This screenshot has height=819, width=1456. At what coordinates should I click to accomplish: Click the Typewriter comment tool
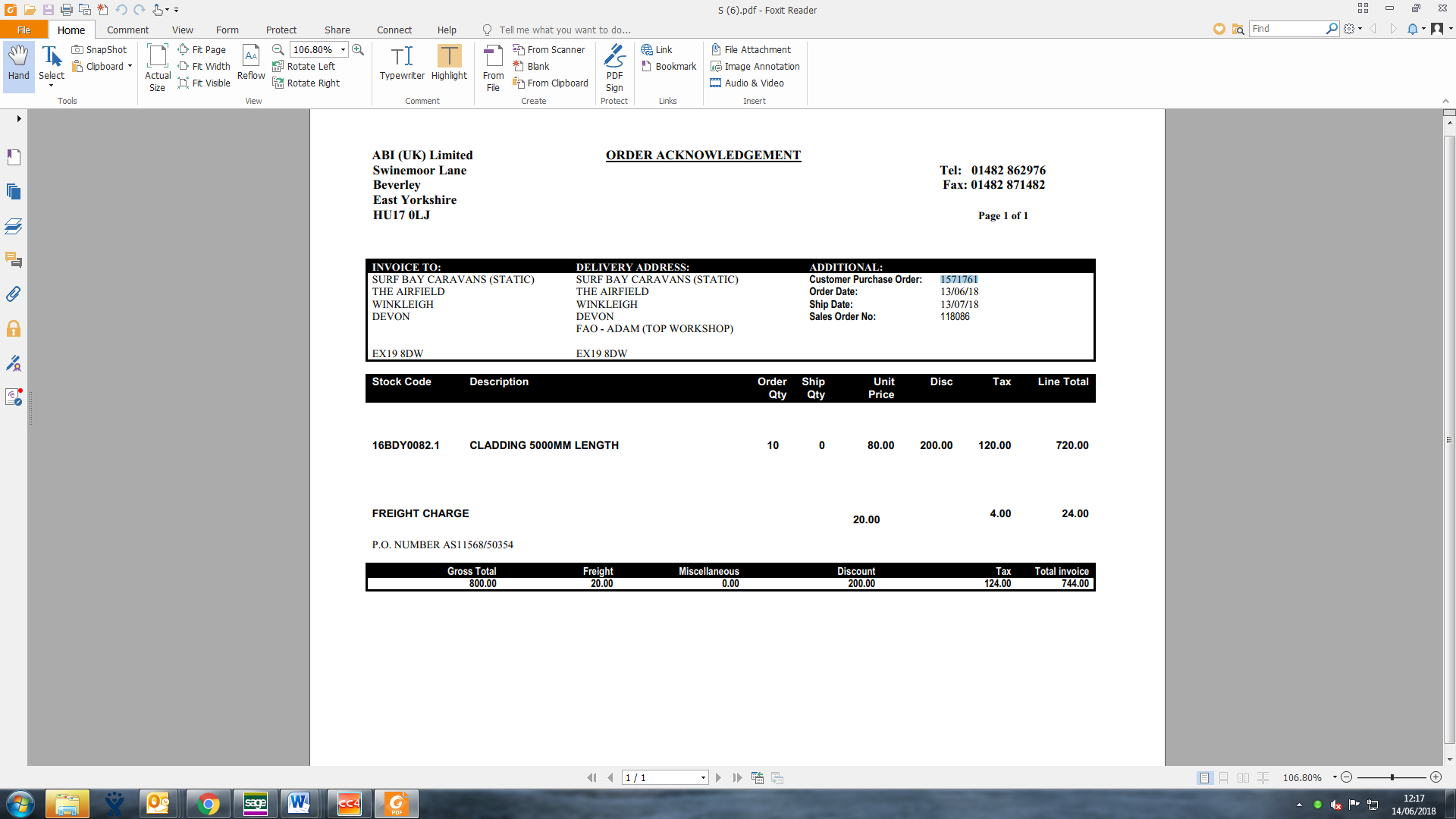tap(402, 62)
